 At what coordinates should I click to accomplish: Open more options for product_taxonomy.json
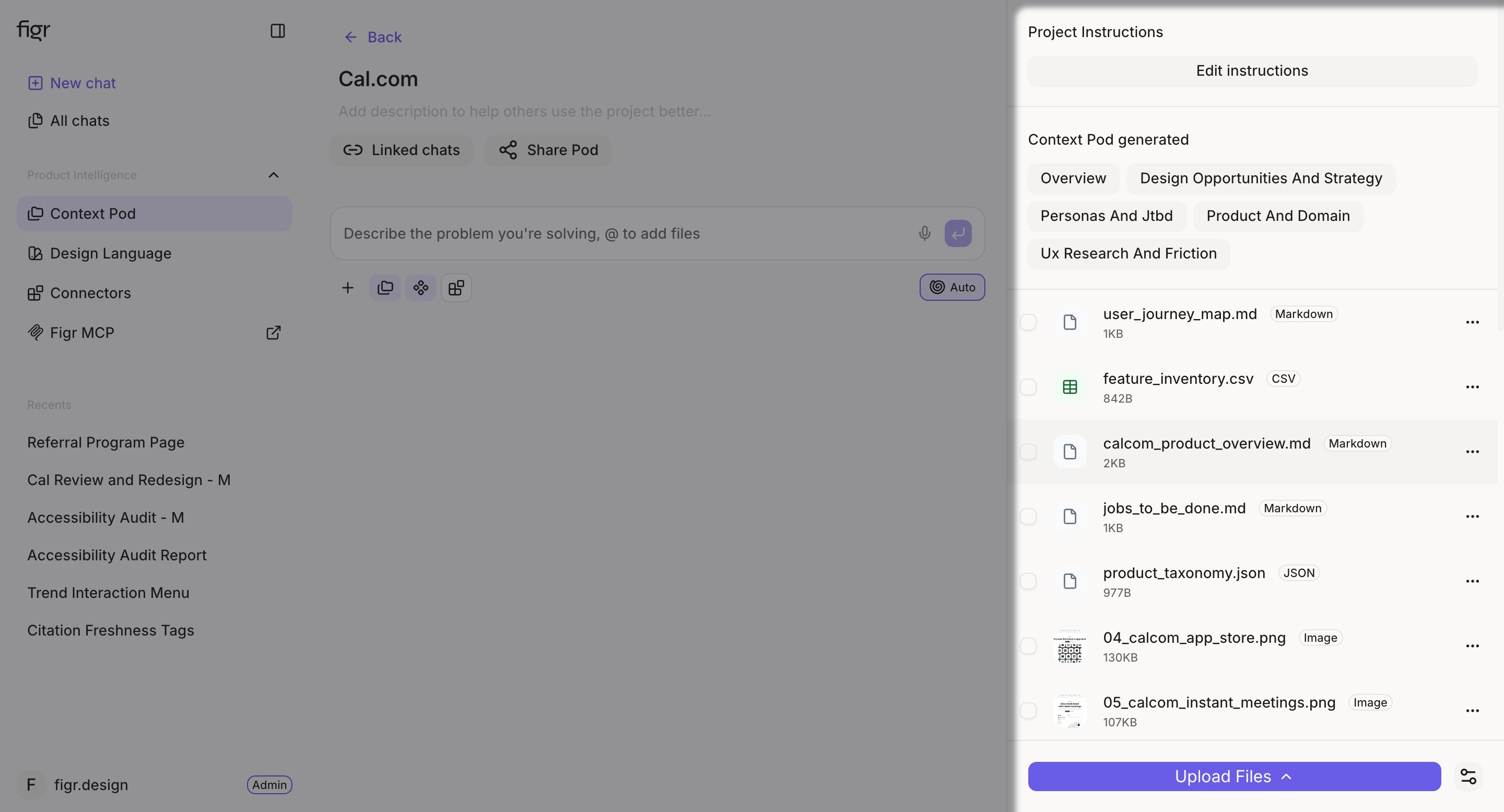(x=1473, y=581)
